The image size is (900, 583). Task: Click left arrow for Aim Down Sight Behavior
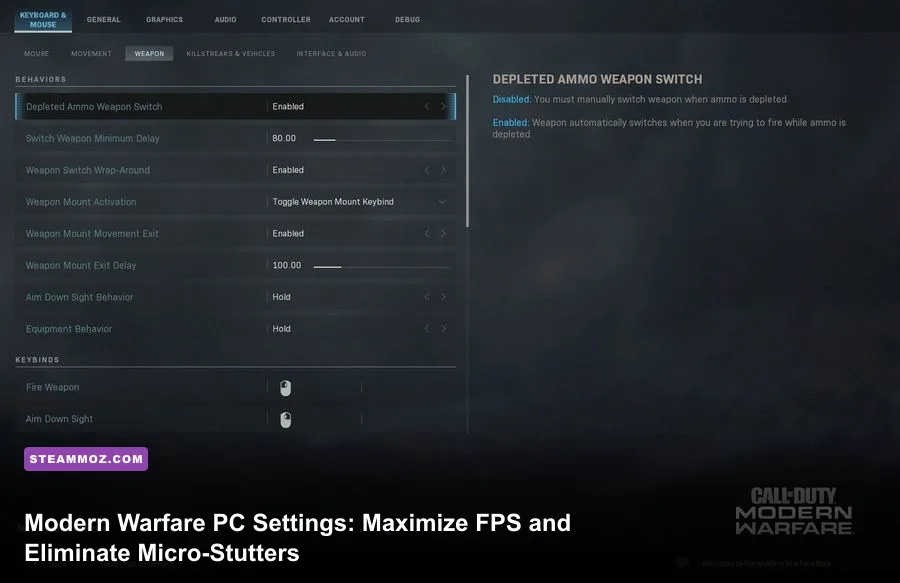[427, 297]
